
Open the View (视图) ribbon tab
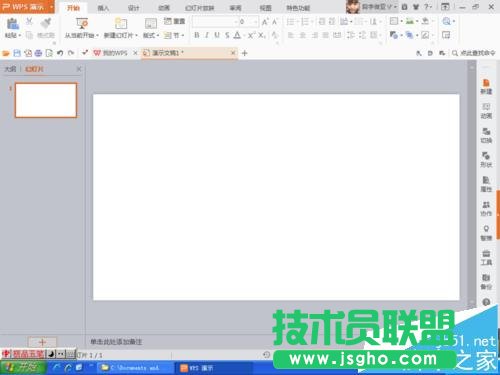point(265,8)
